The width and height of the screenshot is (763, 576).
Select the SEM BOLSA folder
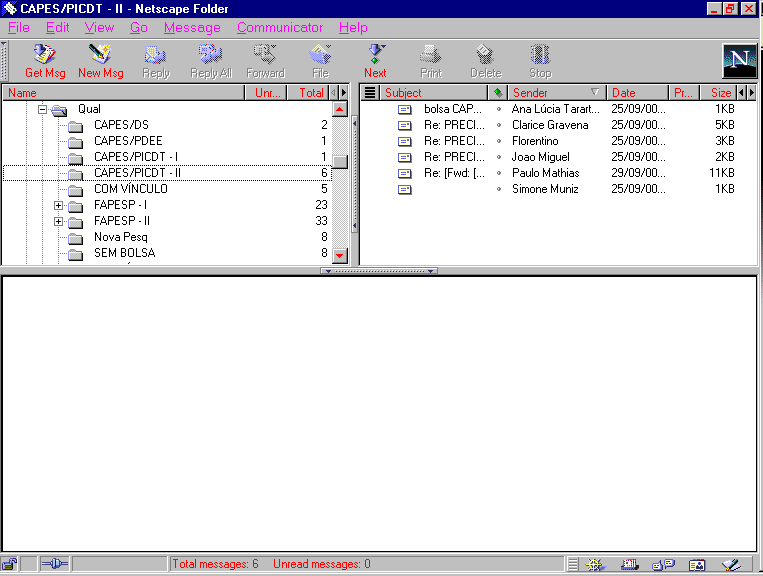[125, 253]
